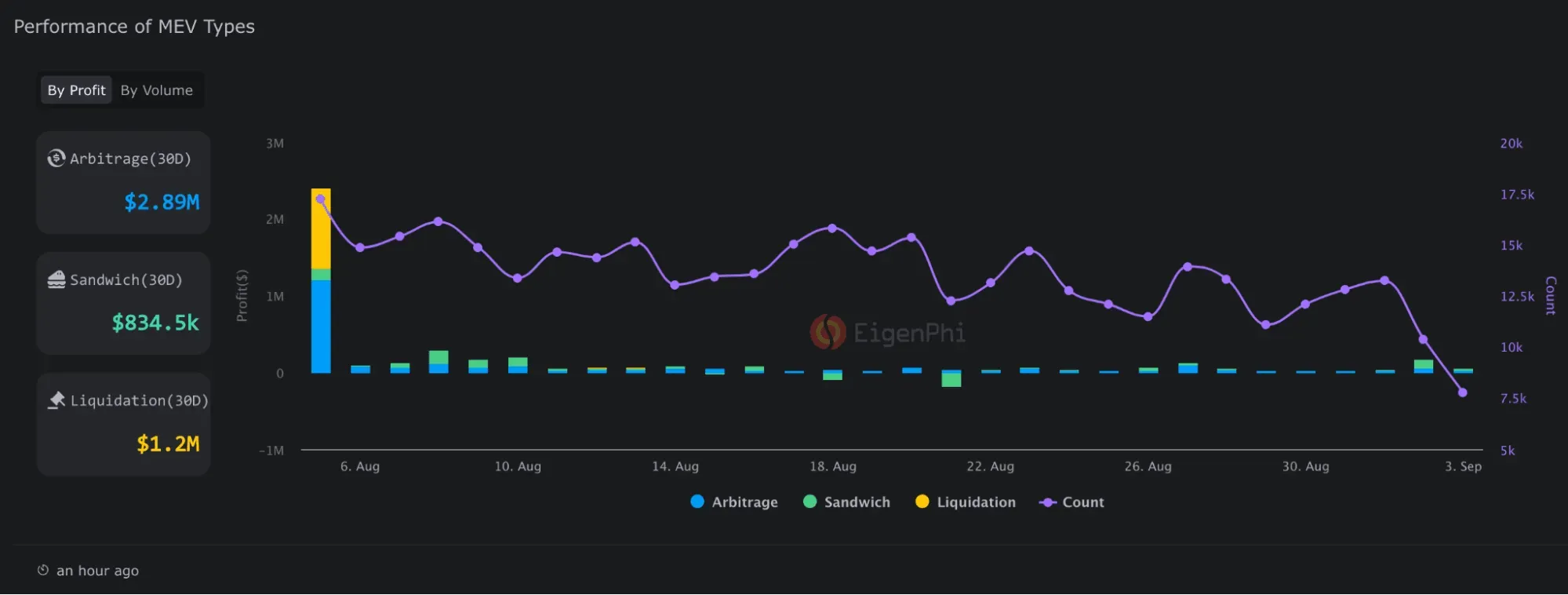
Task: Click the '10. Aug' x-axis label
Action: (x=518, y=466)
